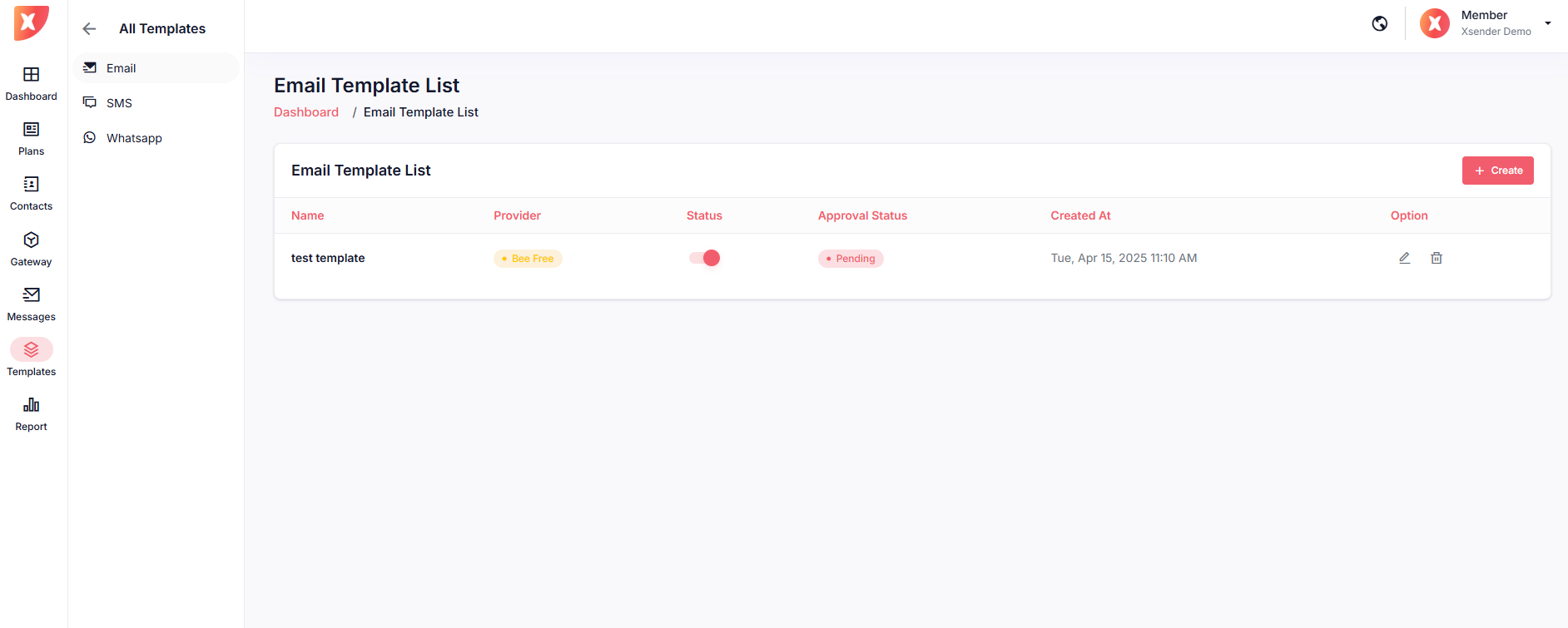Open the language globe icon
The width and height of the screenshot is (1568, 628).
1379,23
